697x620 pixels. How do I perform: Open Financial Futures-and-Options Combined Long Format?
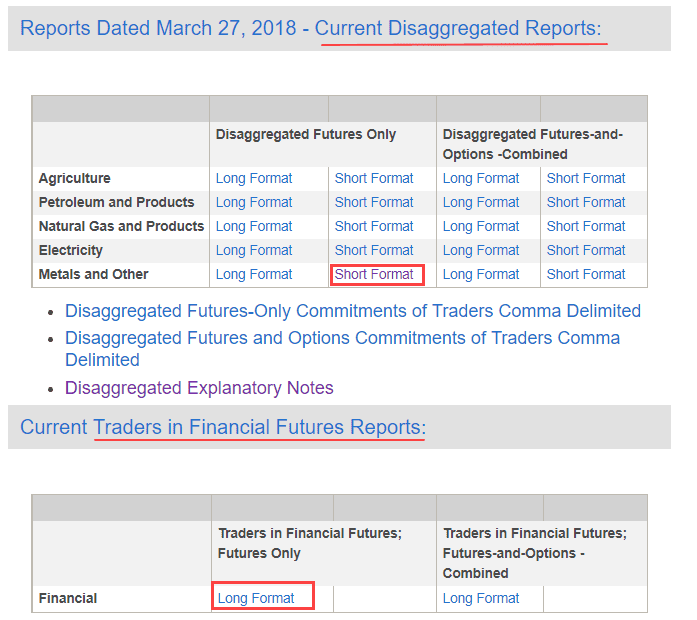481,598
